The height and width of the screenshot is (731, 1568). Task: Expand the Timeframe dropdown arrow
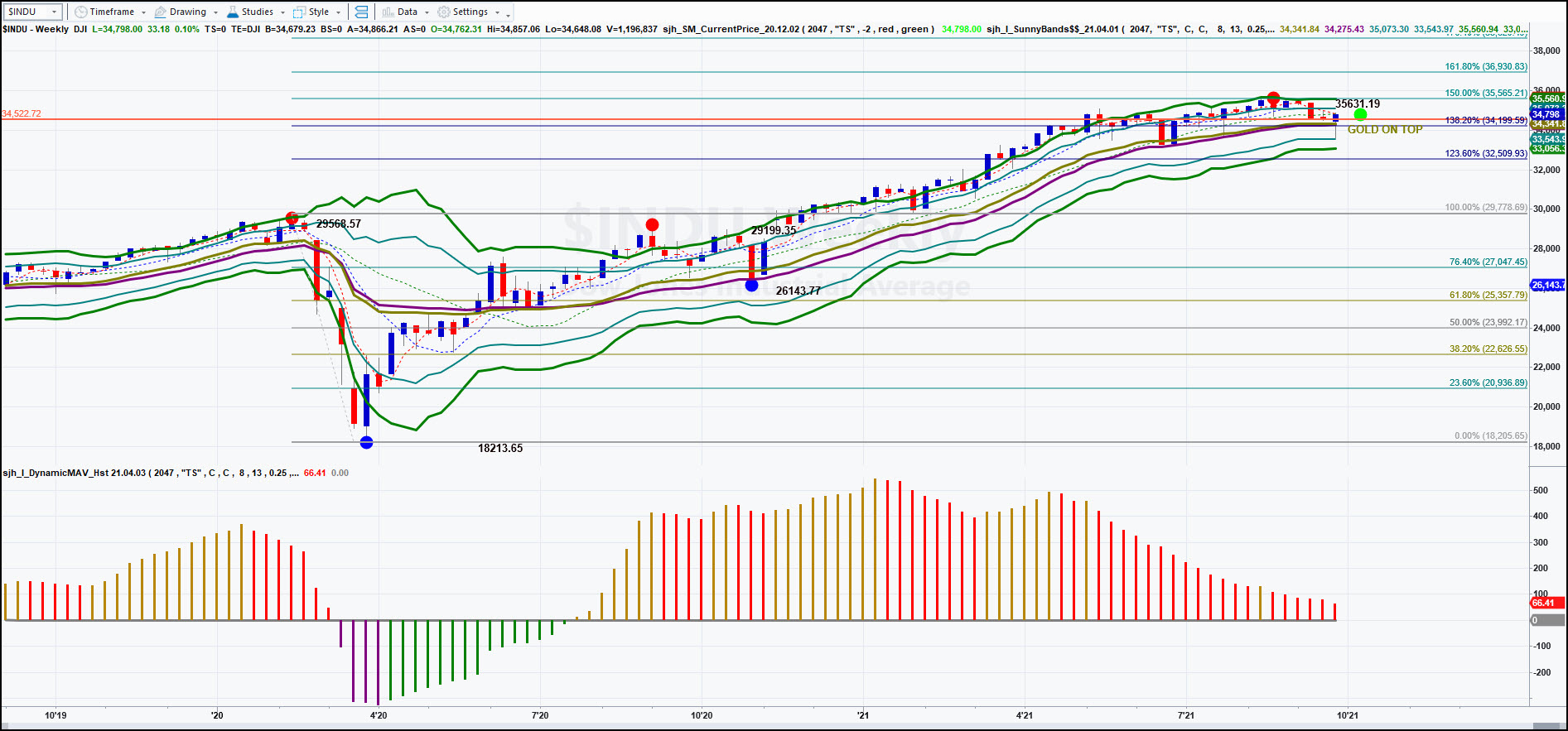click(143, 12)
